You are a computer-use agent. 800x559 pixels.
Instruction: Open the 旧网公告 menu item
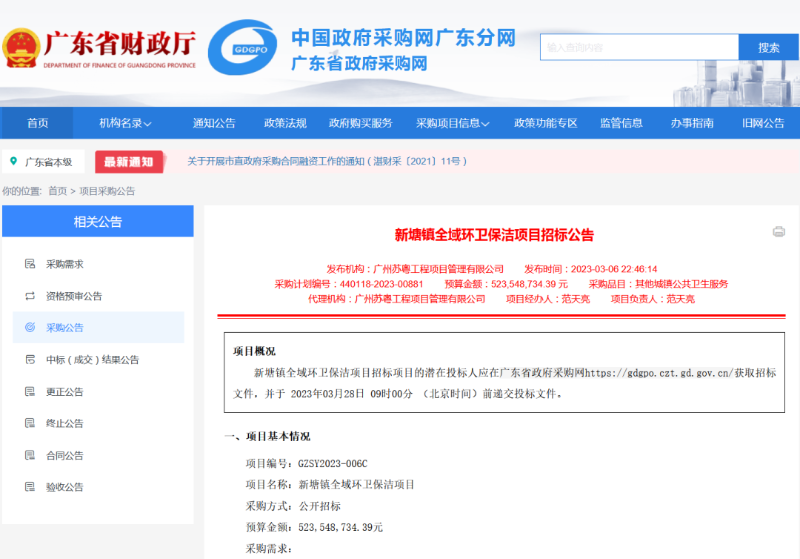click(763, 123)
